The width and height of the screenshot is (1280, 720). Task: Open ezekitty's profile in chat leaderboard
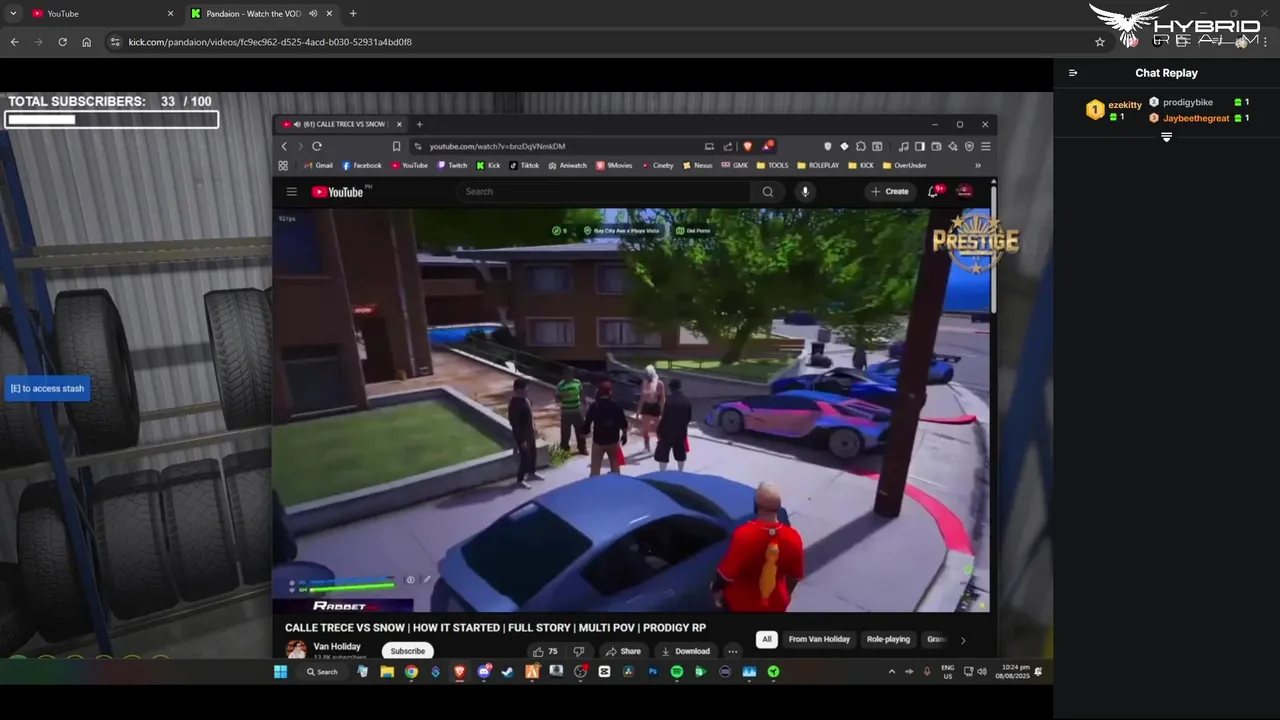point(1124,105)
